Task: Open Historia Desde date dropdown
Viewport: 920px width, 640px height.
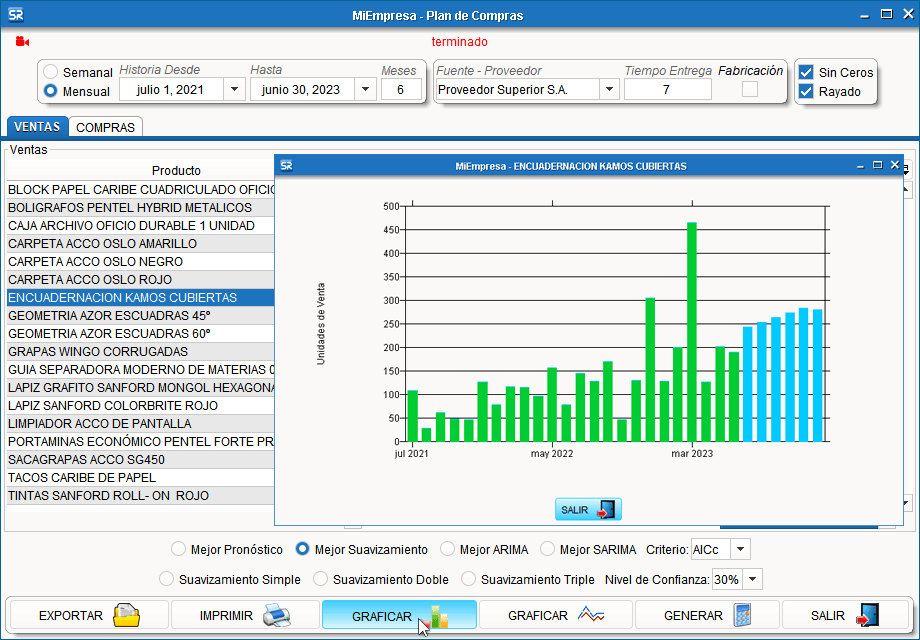Action: point(234,90)
